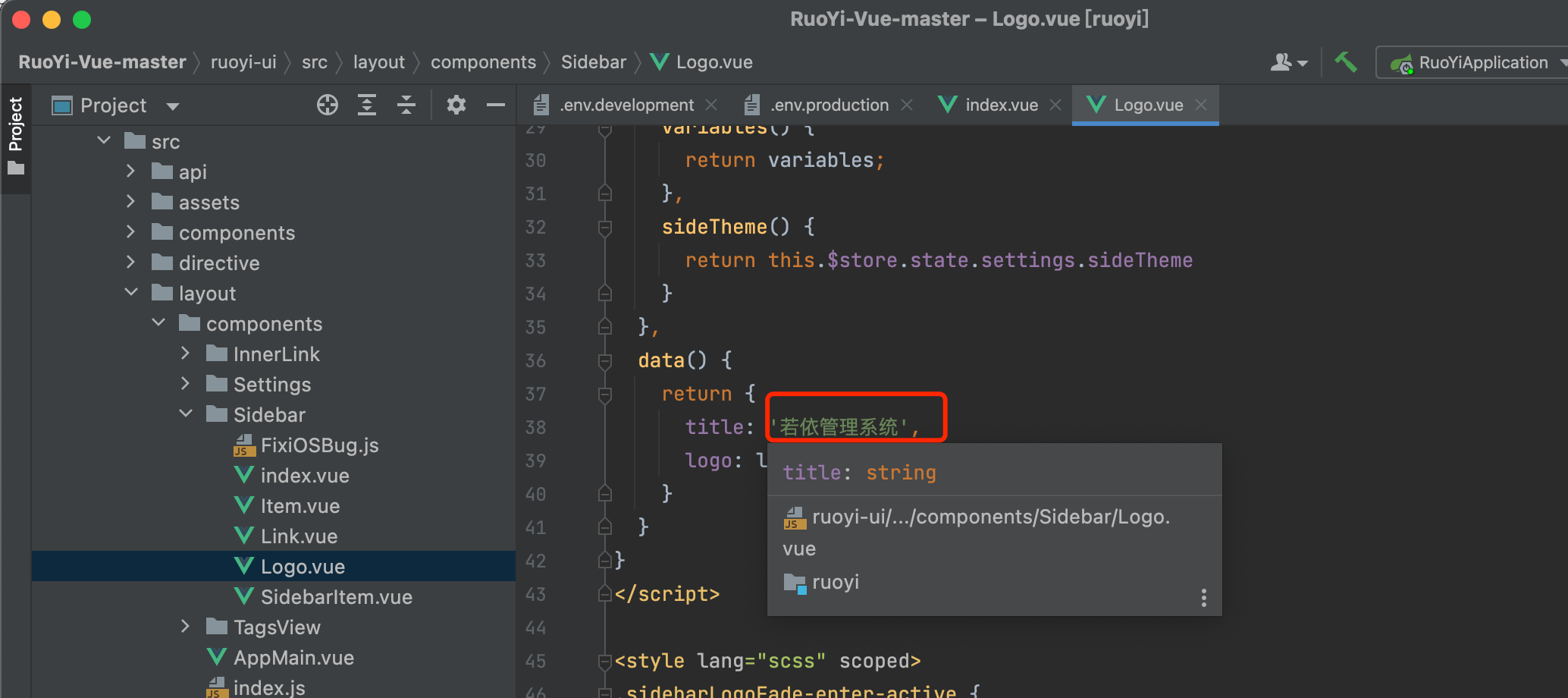Switch to the .env.production tab
This screenshot has height=698, width=1568.
coord(829,105)
